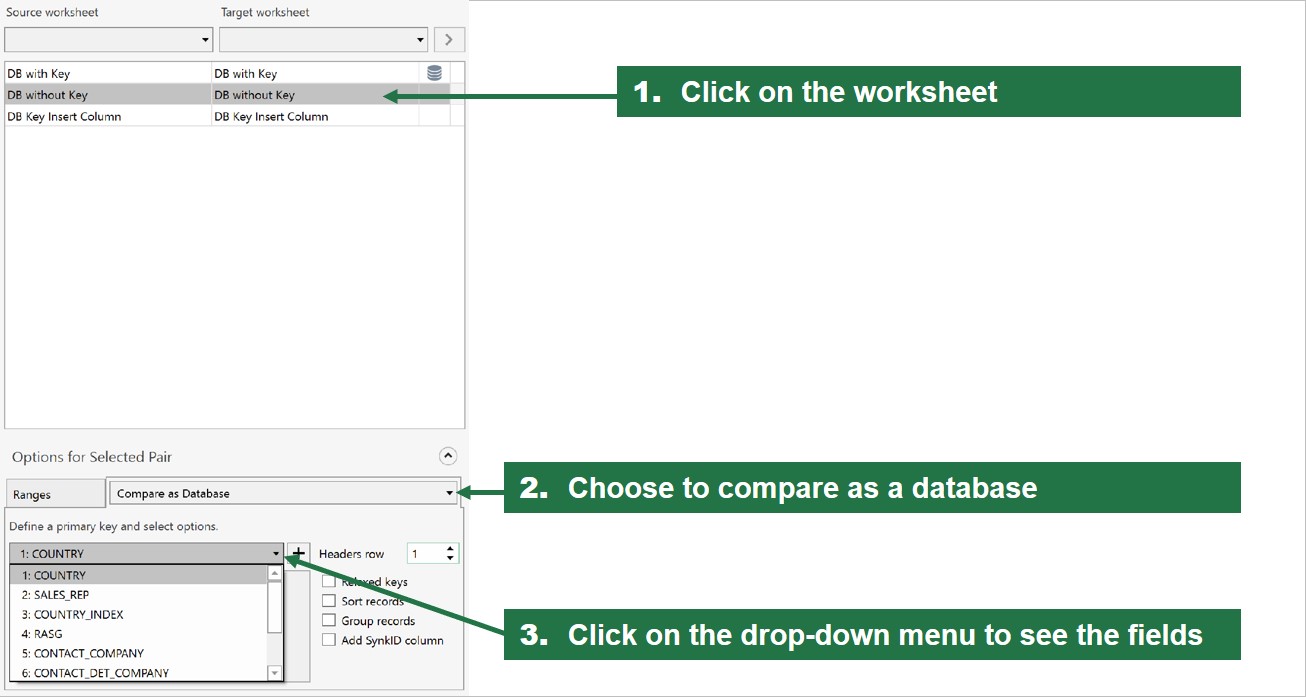
Task: Select the DB Key Insert Column row
Action: coord(227,116)
